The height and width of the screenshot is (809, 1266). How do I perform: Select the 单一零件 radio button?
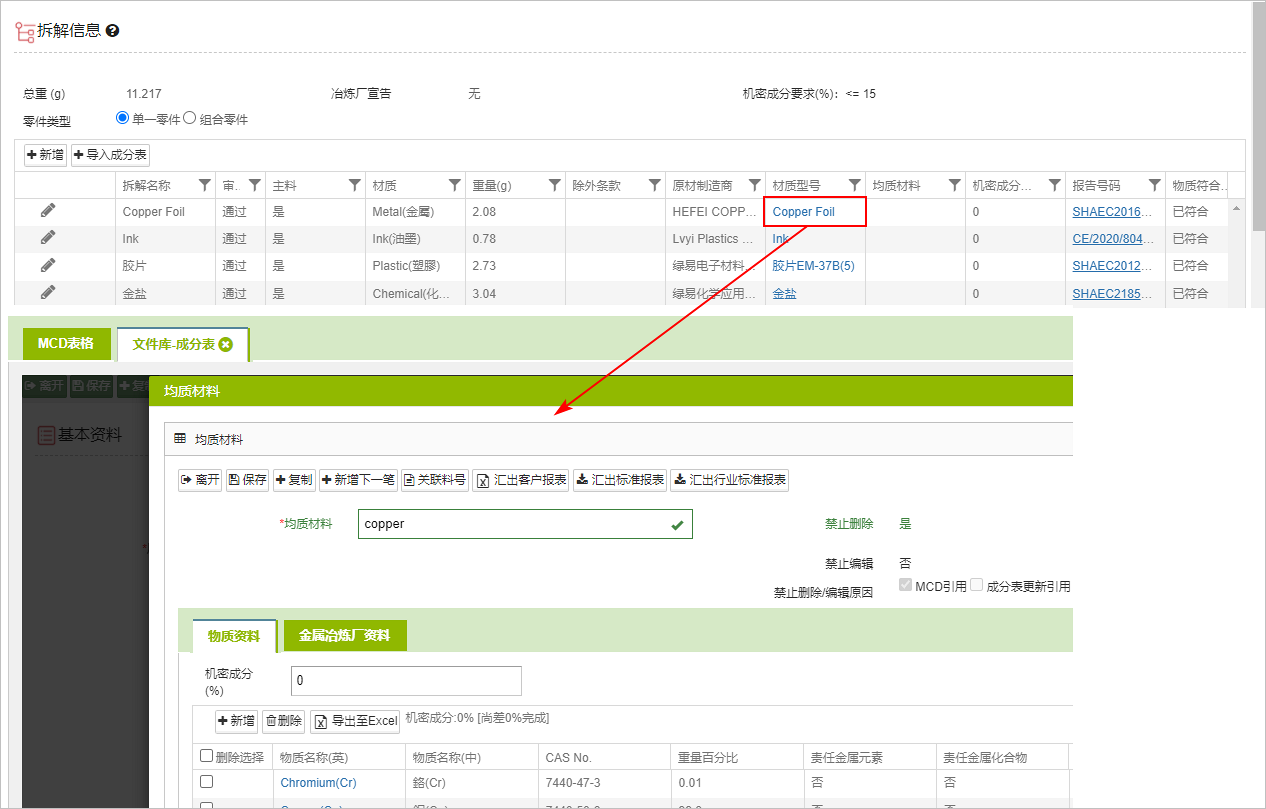123,118
